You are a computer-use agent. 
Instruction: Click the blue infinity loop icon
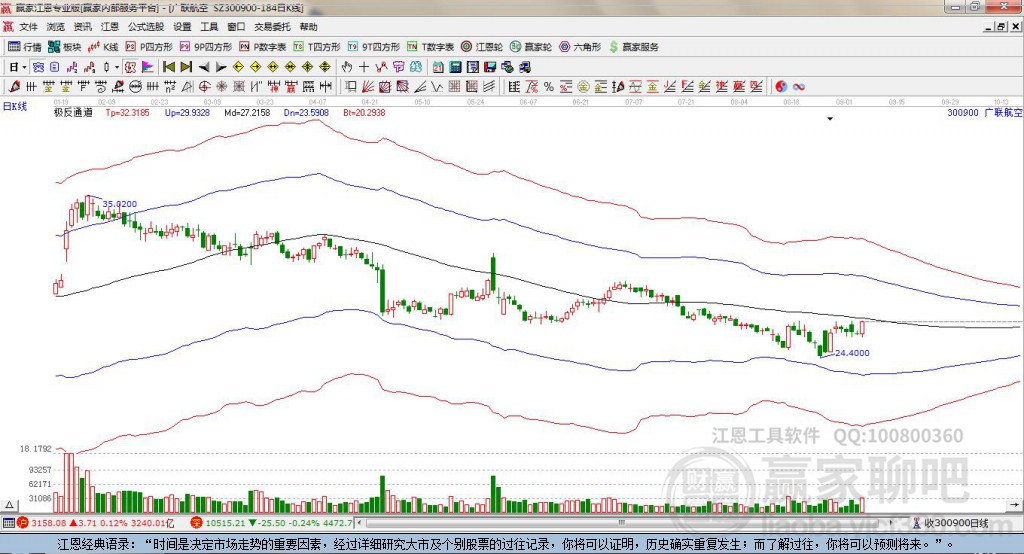pyautogui.click(x=799, y=87)
